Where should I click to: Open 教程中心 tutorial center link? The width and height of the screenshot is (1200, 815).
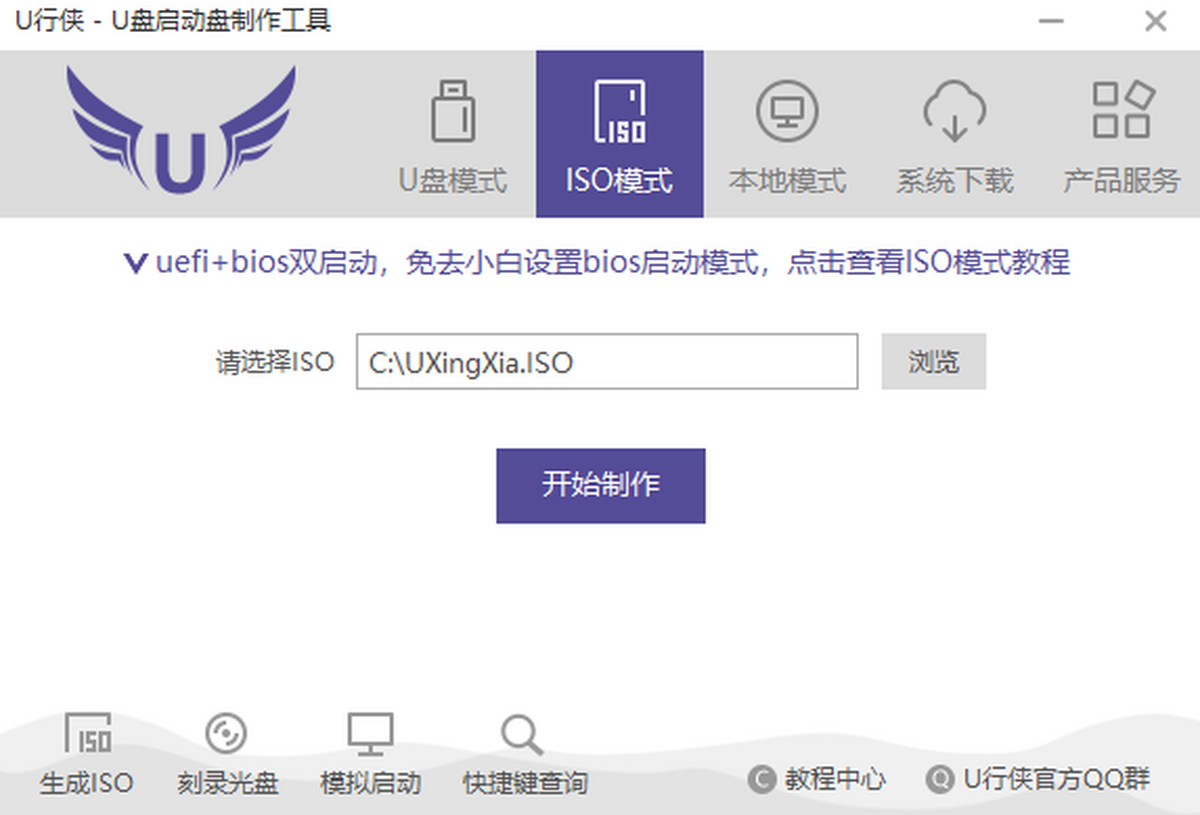pos(819,779)
